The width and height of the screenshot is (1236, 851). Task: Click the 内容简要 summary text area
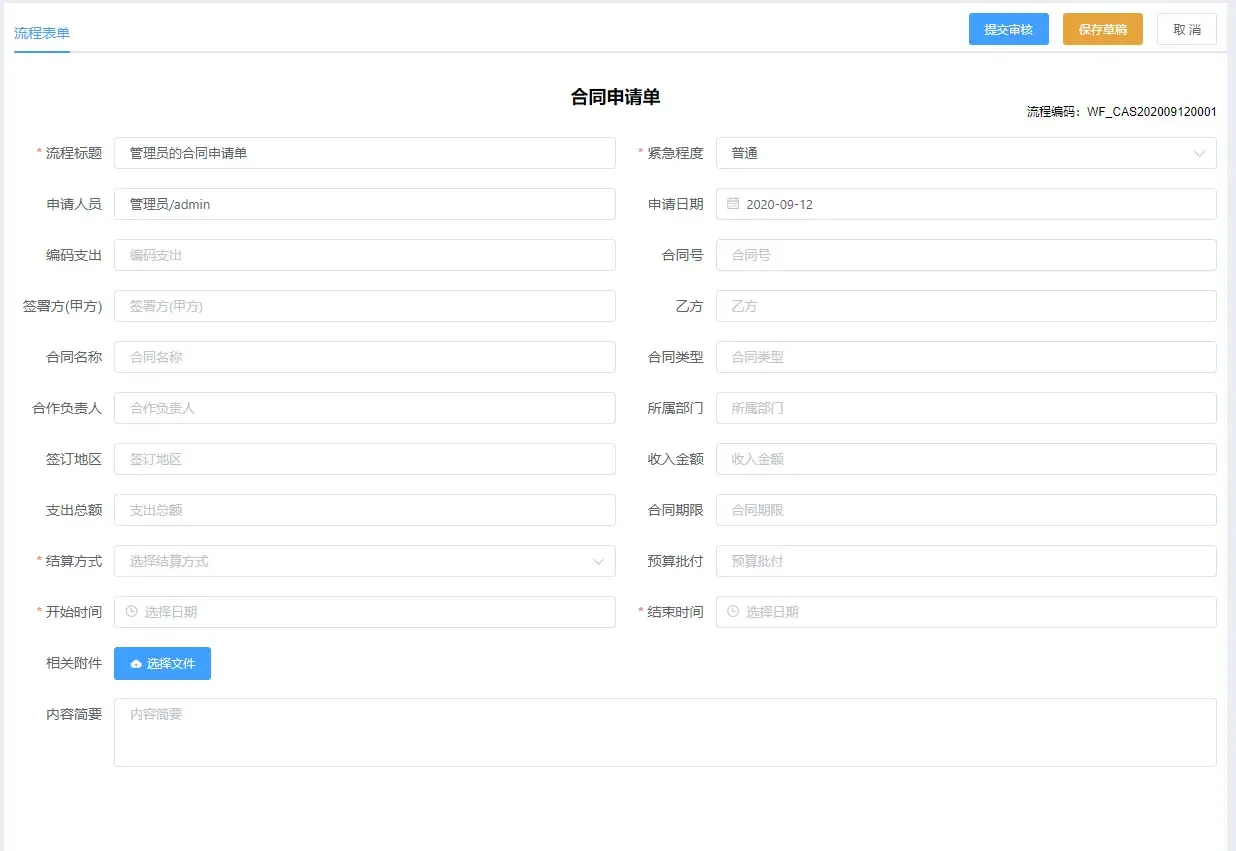pyautogui.click(x=665, y=732)
